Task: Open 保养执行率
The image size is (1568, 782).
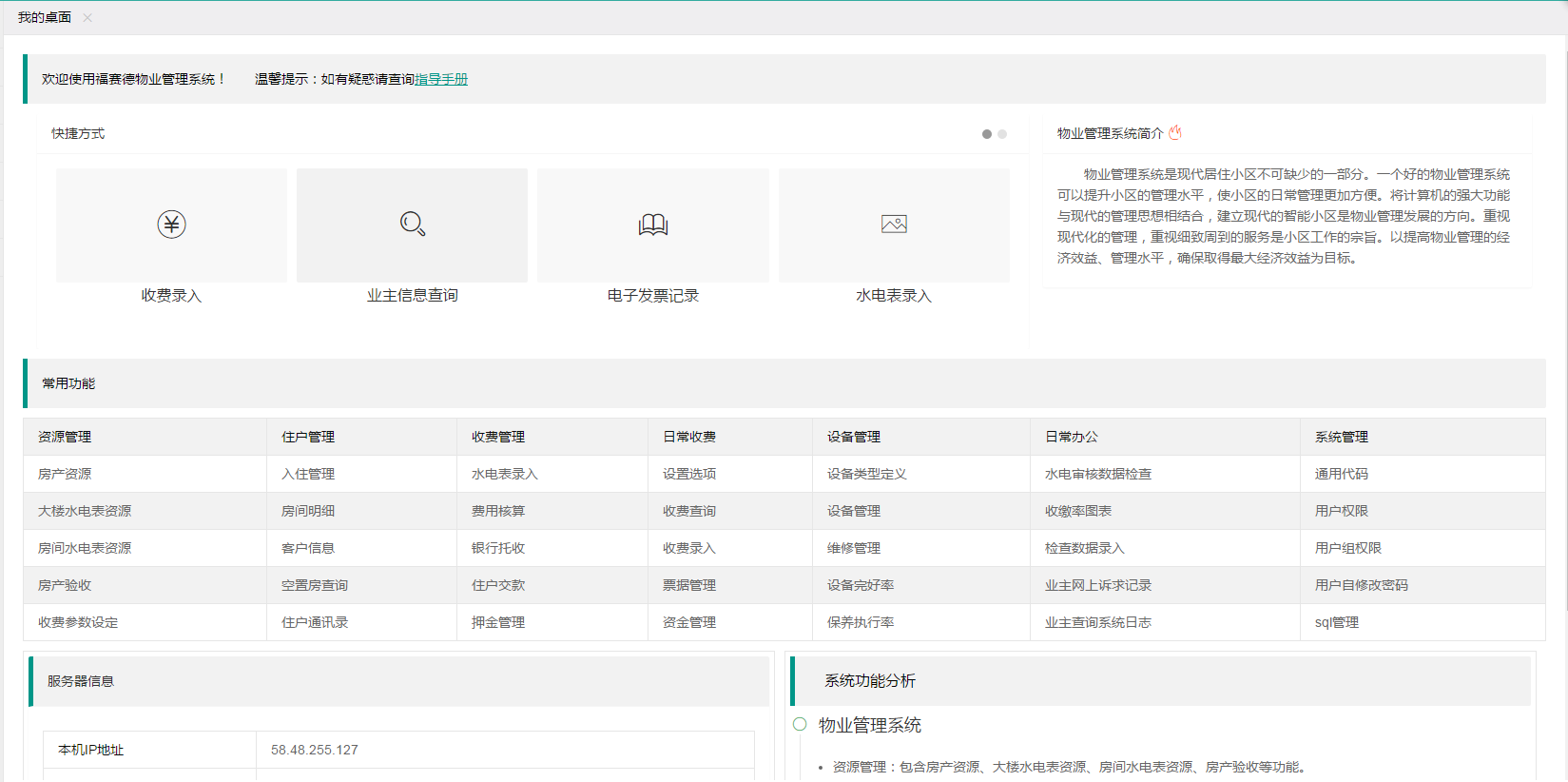Action: click(861, 622)
